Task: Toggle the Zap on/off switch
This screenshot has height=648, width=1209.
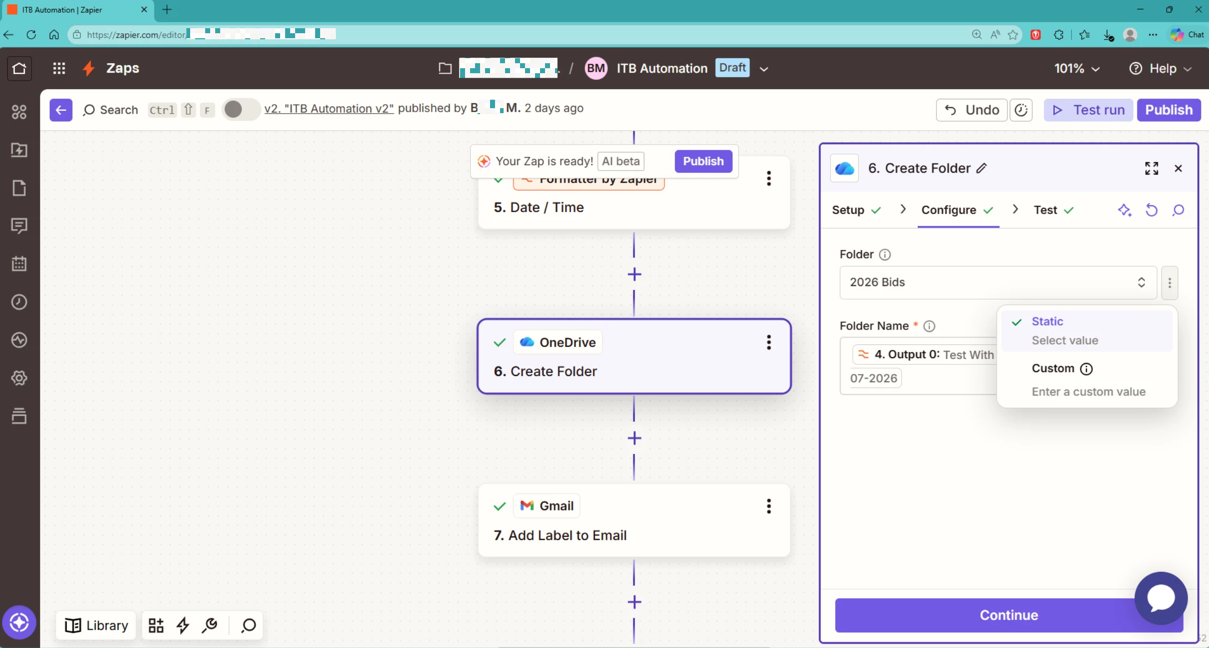Action: (x=240, y=110)
